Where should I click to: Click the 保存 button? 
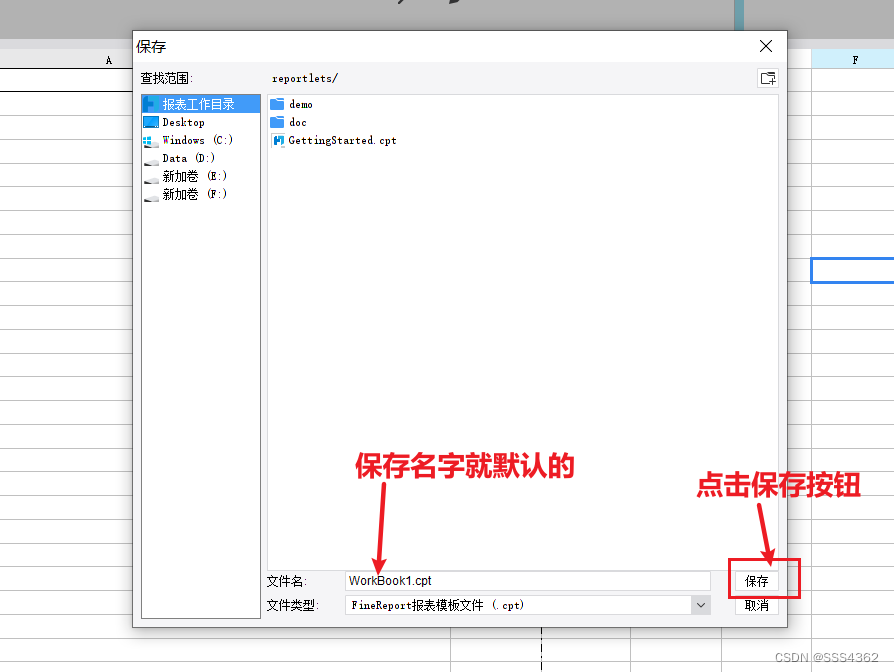(757, 581)
